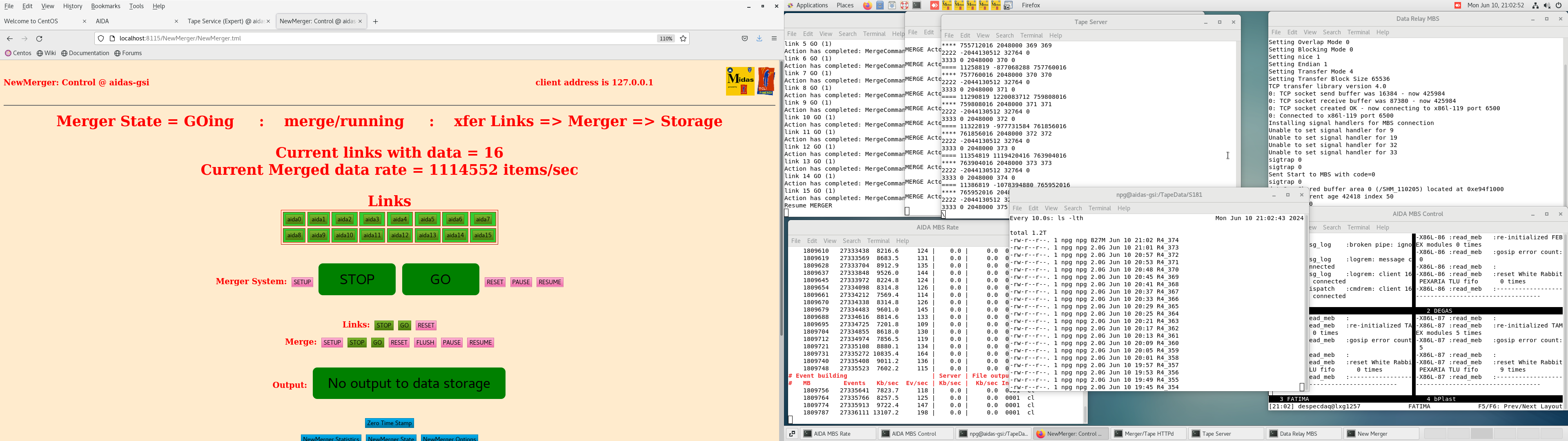Open Bookmarks menu in Firefox menubar
Viewport: 1568px width, 441px height.
(x=105, y=6)
